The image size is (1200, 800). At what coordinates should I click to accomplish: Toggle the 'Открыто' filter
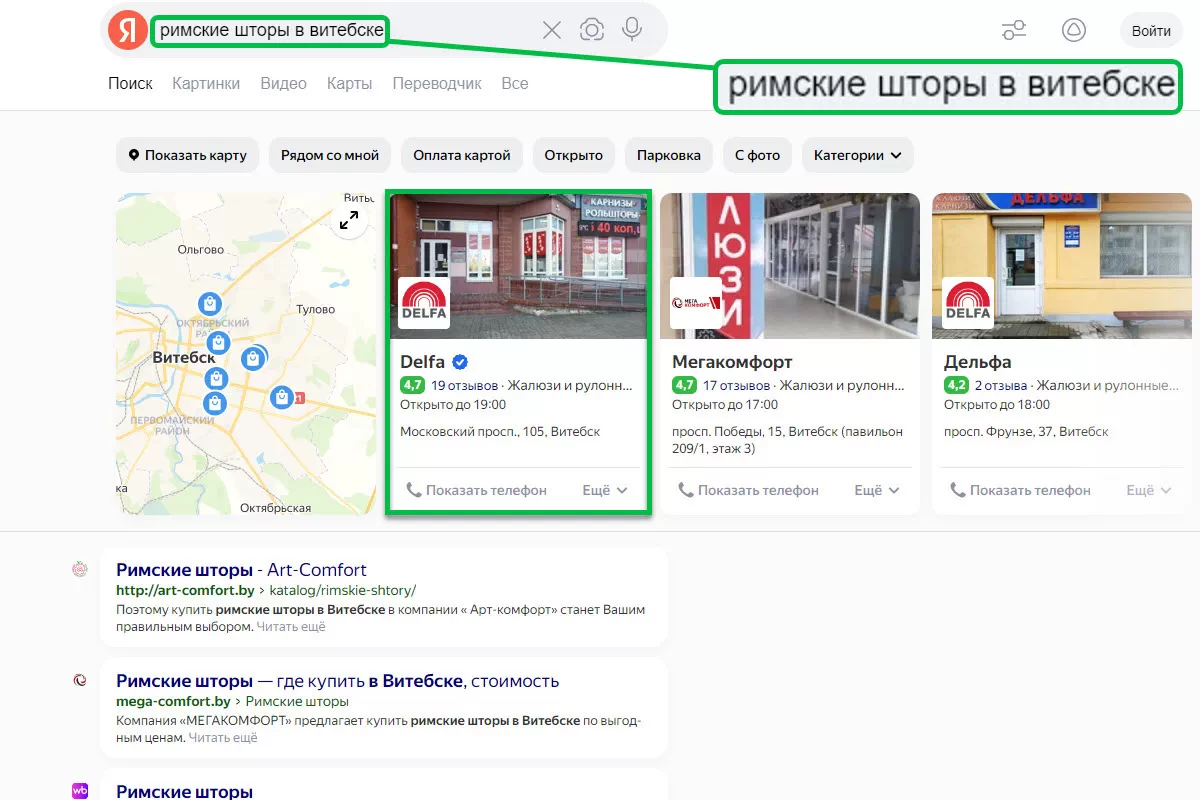573,155
